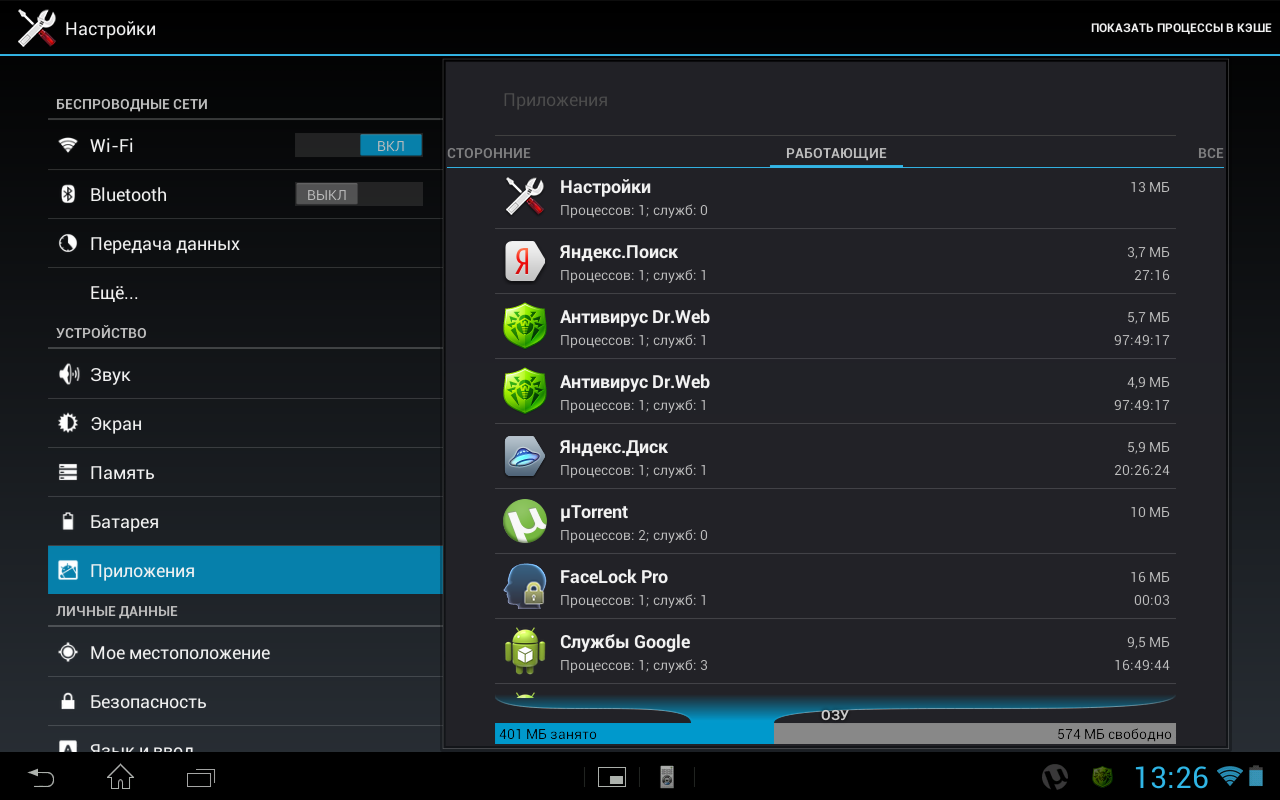
Task: Open the µTorrent entry name
Action: 594,512
